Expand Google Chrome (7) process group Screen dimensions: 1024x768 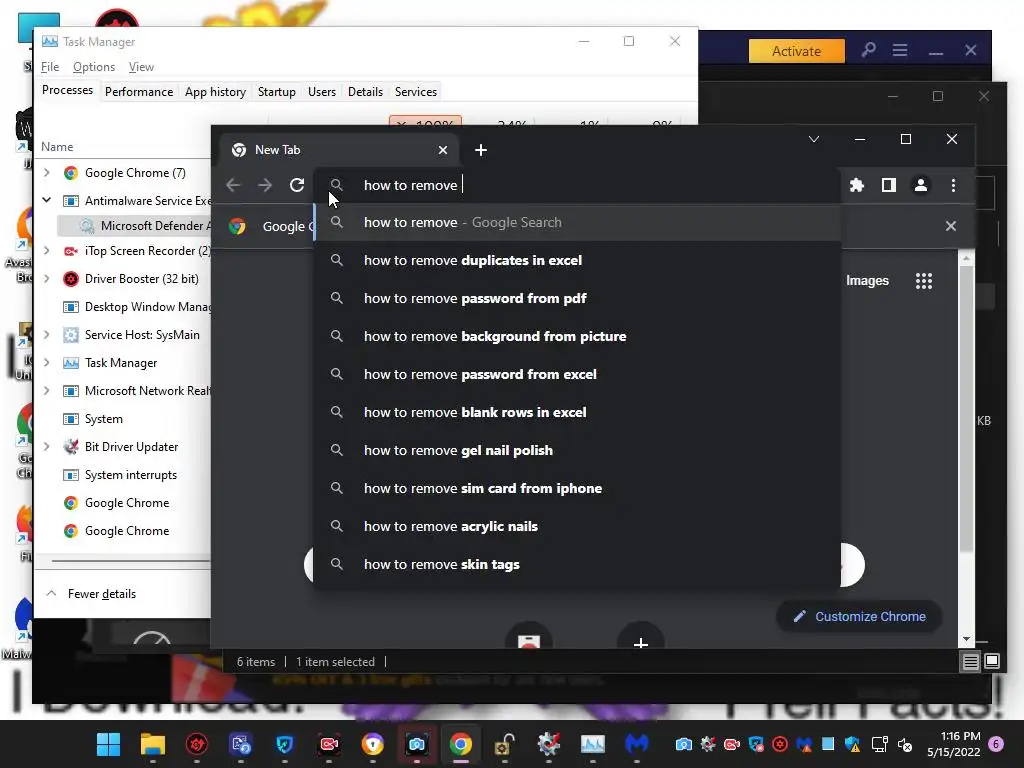46,172
